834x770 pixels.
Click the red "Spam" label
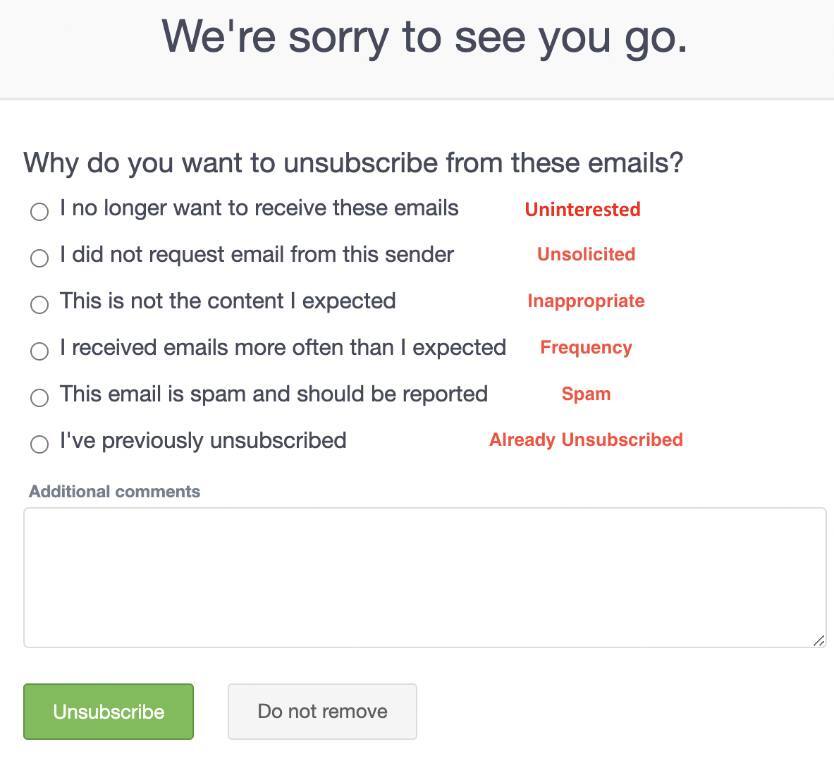click(x=586, y=394)
